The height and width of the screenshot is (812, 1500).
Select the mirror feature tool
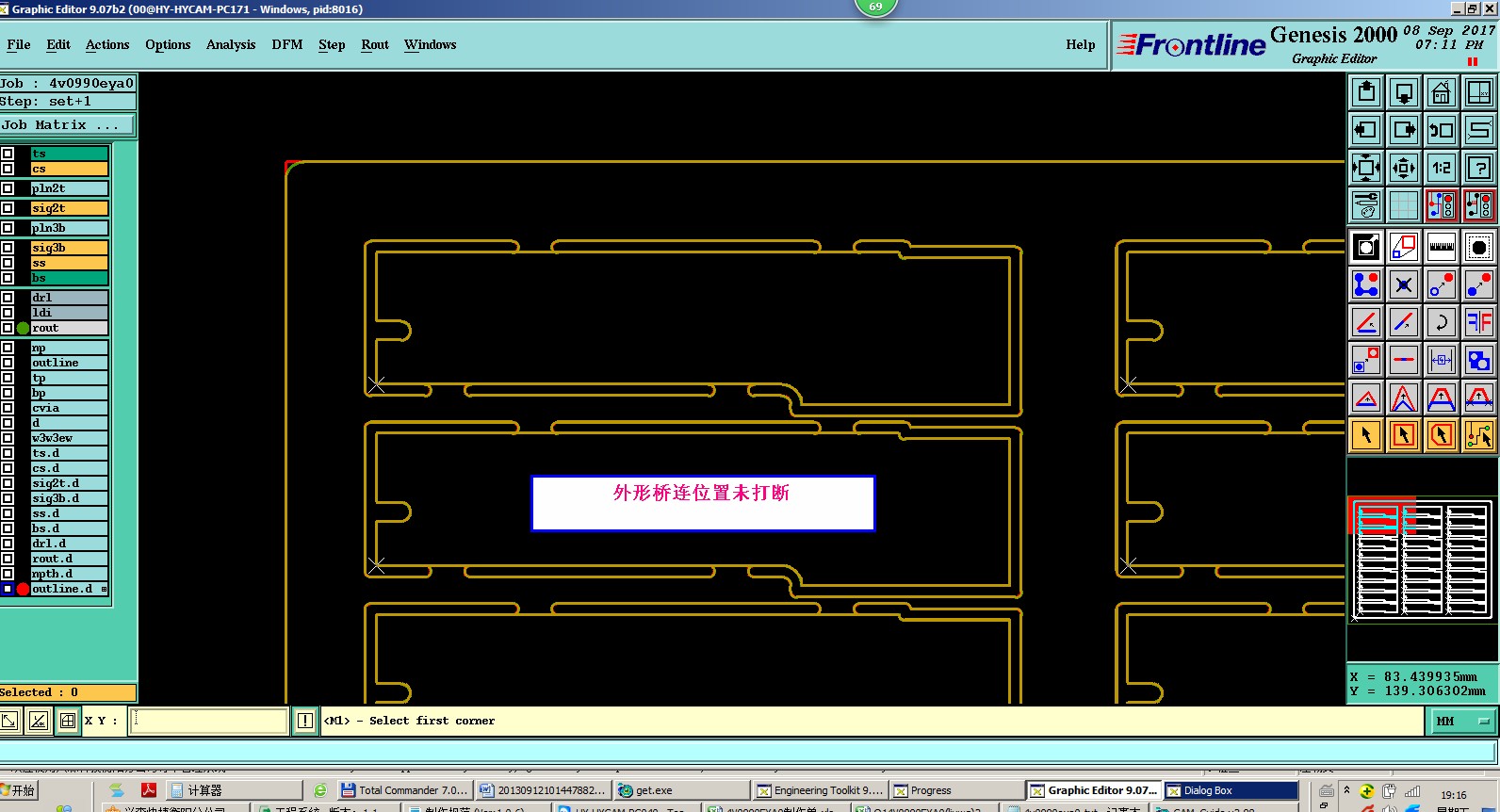(1479, 322)
